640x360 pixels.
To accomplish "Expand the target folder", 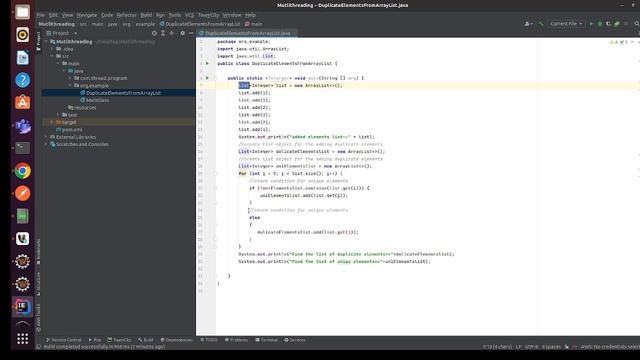I will tap(52, 122).
